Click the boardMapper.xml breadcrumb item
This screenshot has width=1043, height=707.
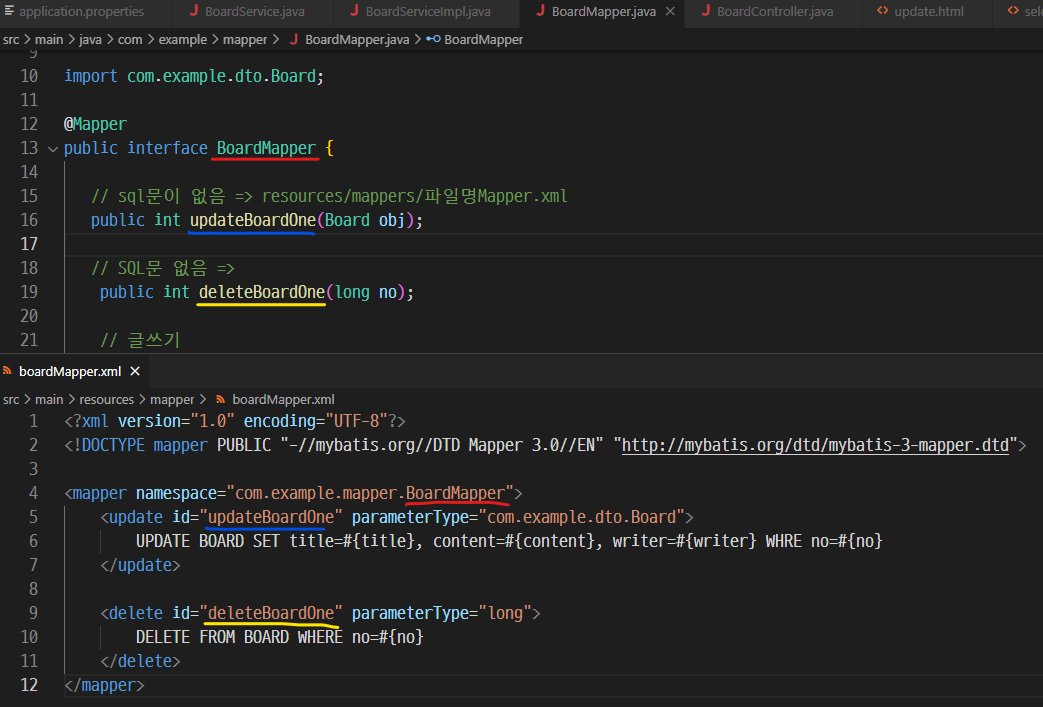[x=283, y=400]
